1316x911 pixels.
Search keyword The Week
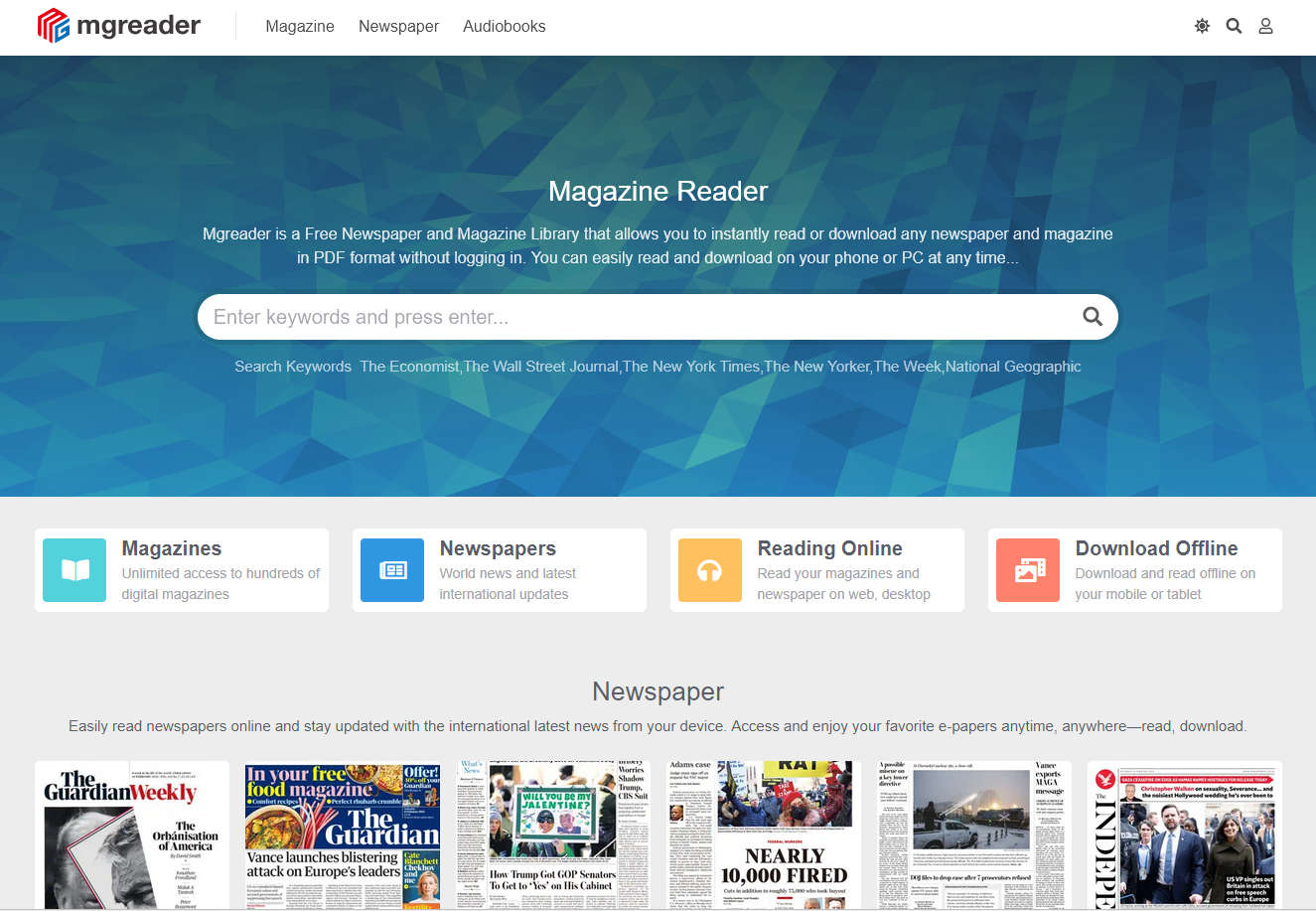pyautogui.click(x=908, y=367)
